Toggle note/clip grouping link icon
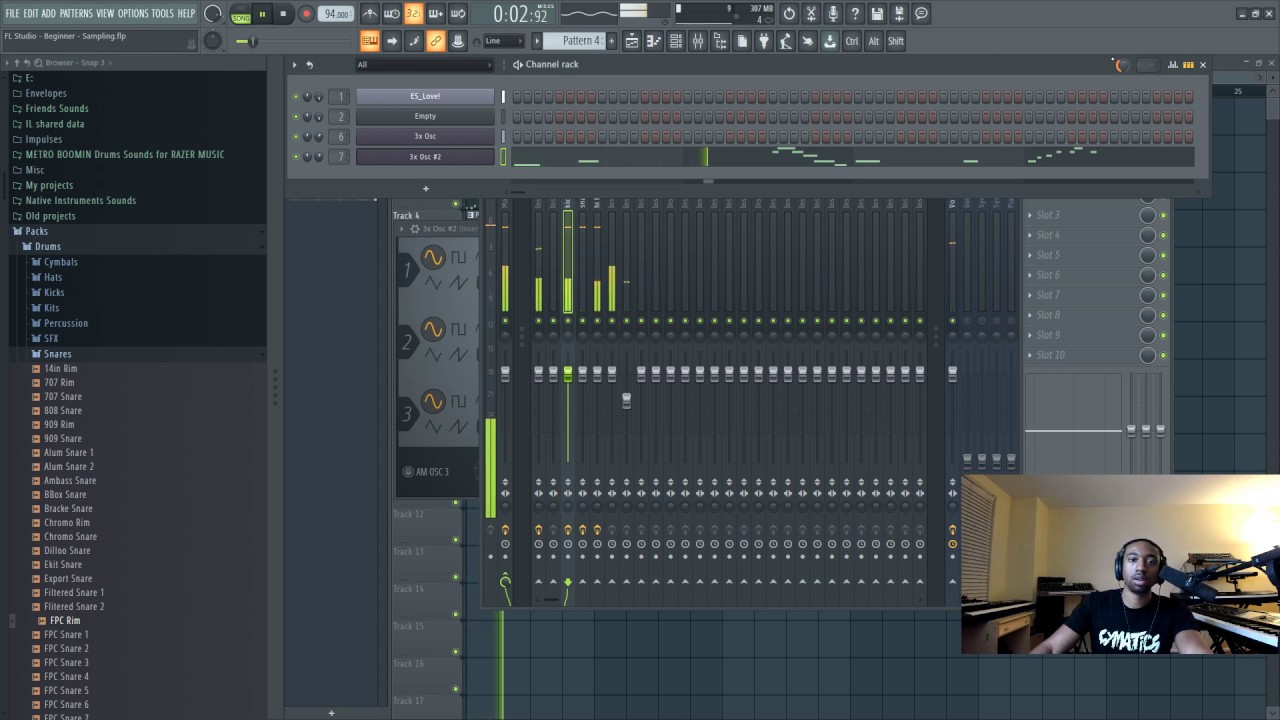Screen dimensions: 1280x720 (x=436, y=41)
